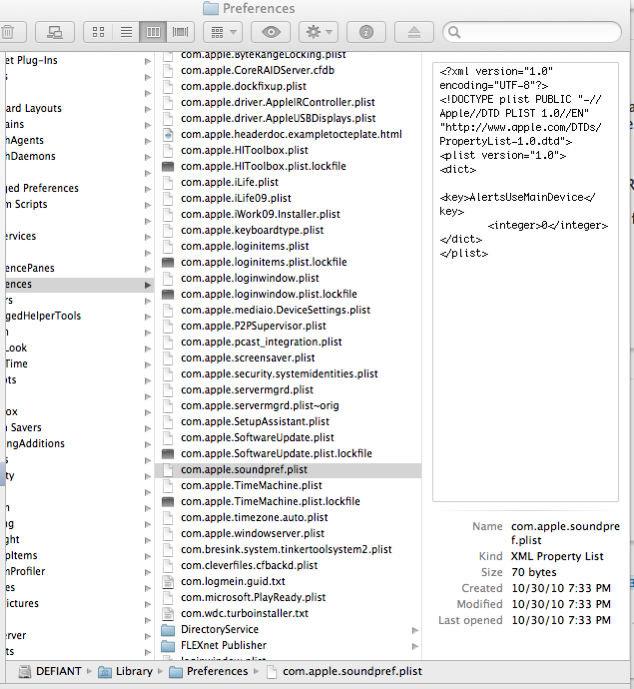
Task: Click the FLEXnet Publisher folder icon
Action: (x=168, y=645)
